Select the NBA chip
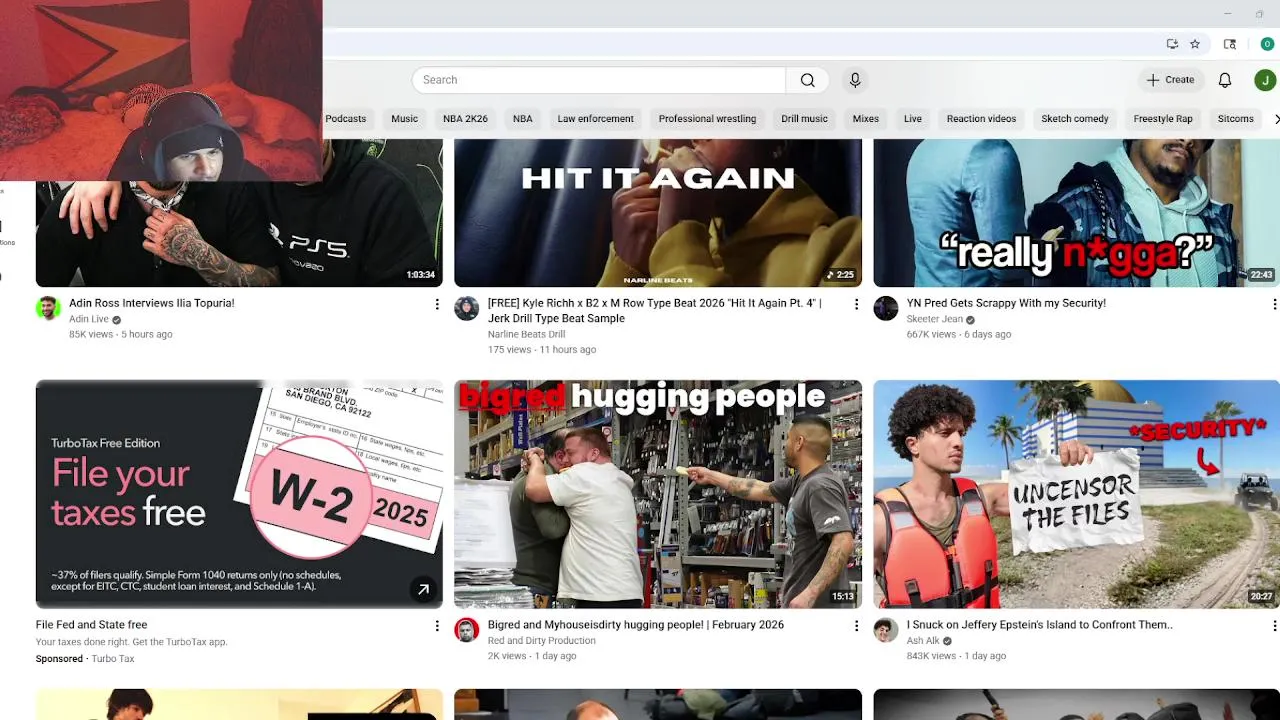The width and height of the screenshot is (1280, 720). point(523,119)
